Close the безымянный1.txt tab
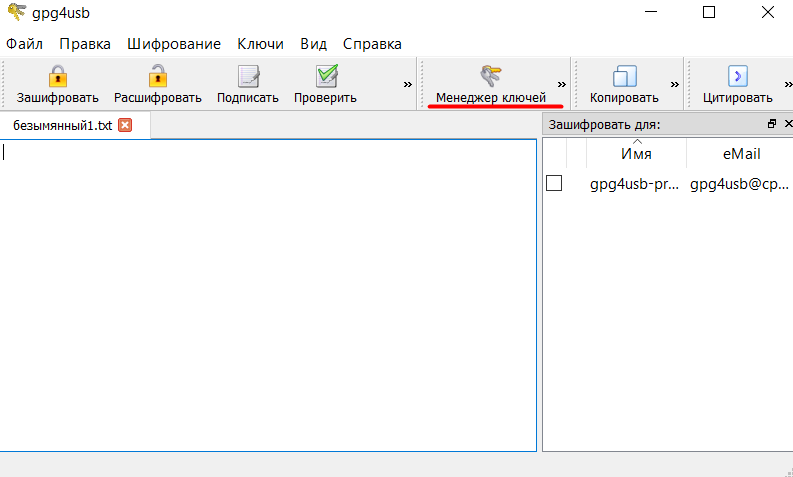793x477 pixels. pos(125,125)
